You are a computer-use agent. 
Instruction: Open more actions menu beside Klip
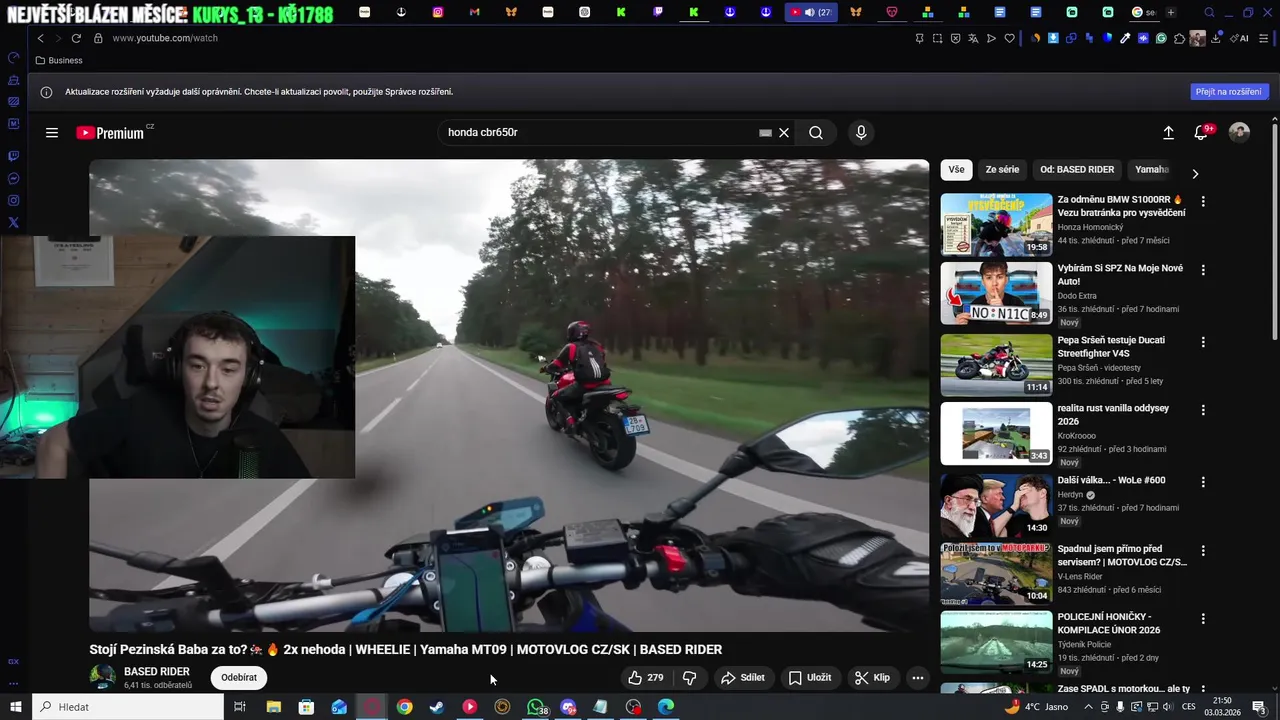[917, 677]
